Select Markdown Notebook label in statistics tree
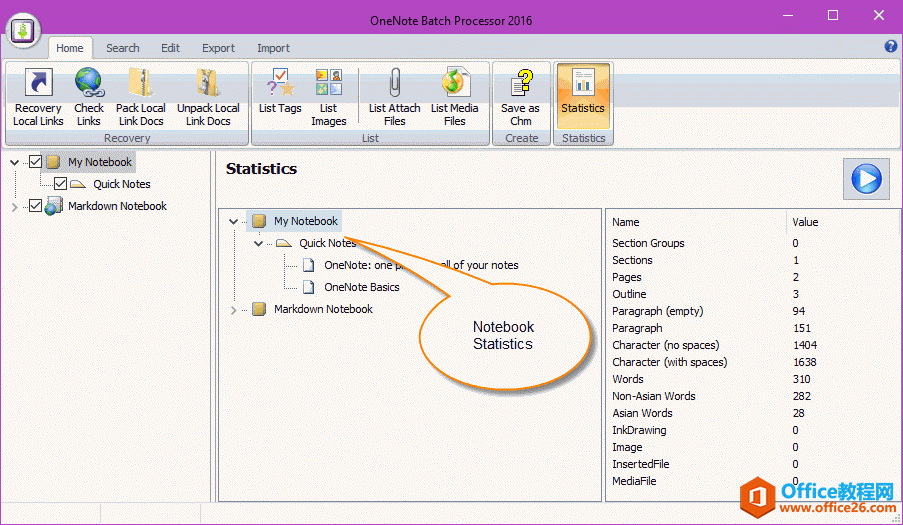 pos(323,309)
